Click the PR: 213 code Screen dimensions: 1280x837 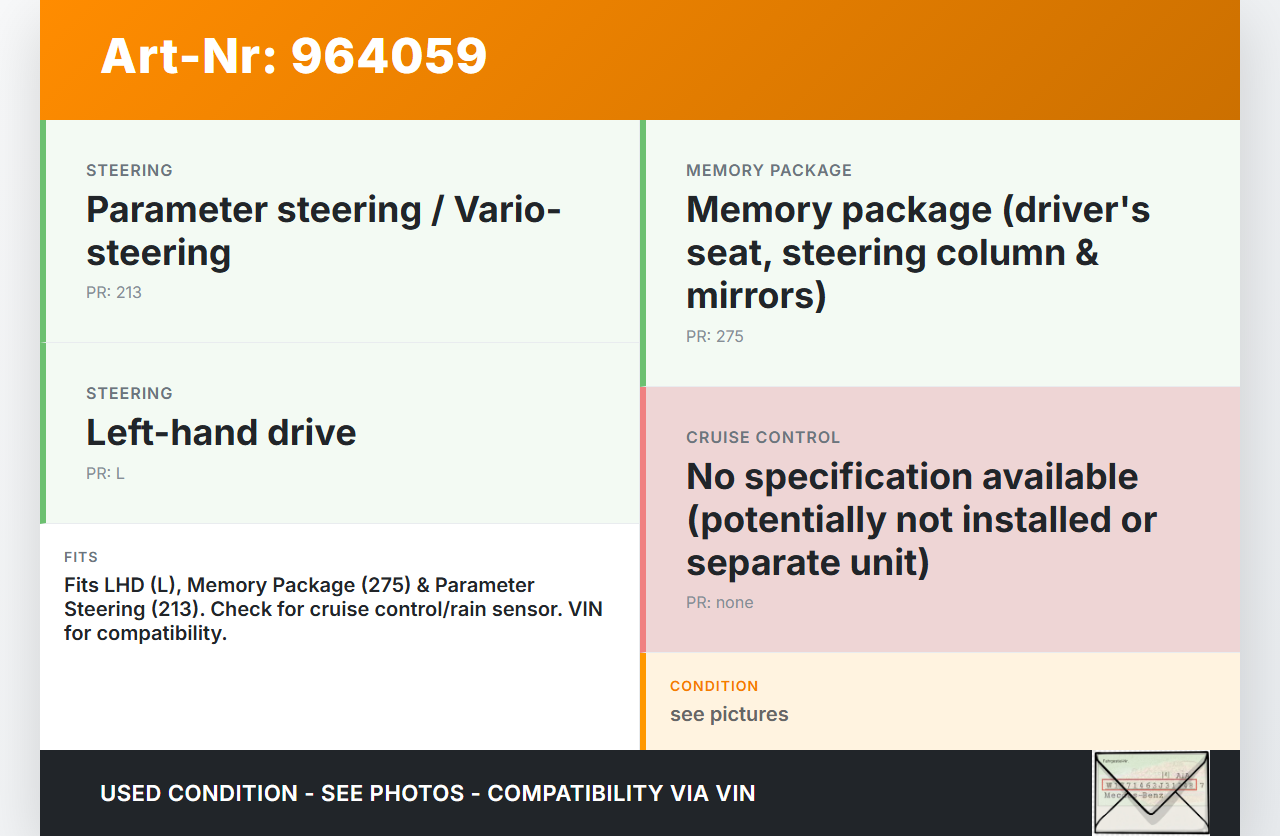(114, 293)
